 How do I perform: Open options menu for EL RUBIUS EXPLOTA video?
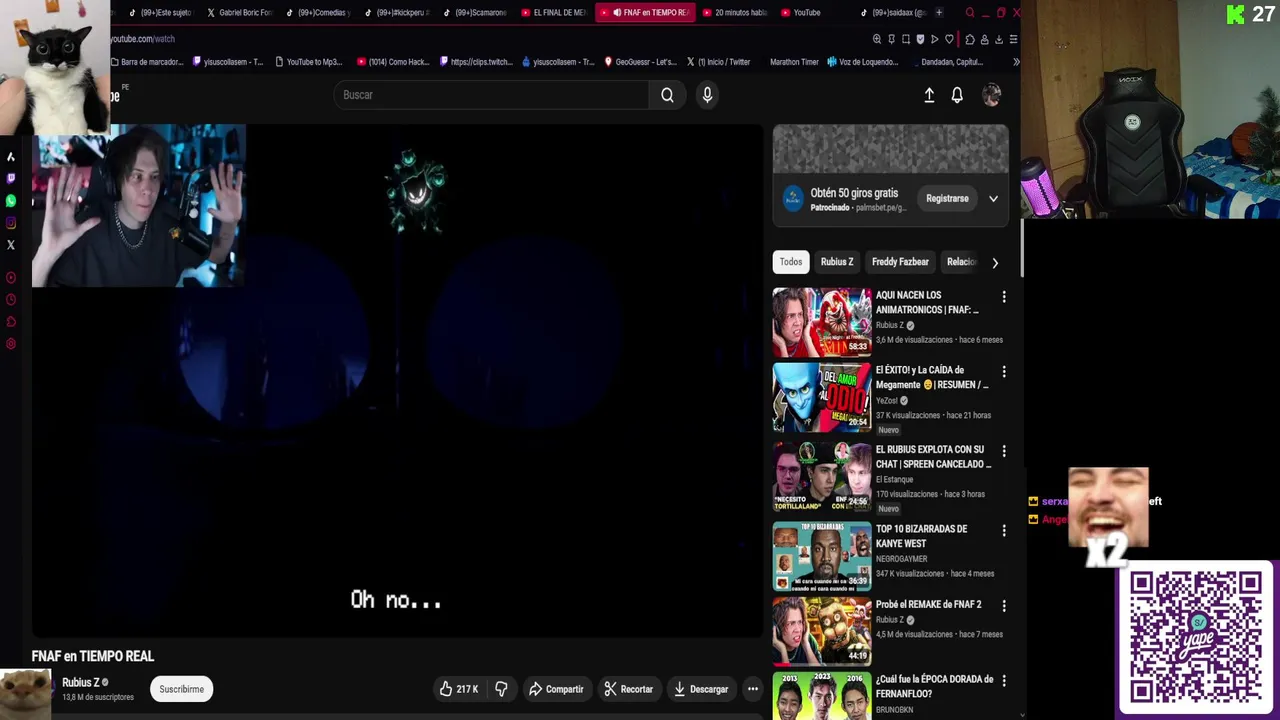click(x=1004, y=451)
